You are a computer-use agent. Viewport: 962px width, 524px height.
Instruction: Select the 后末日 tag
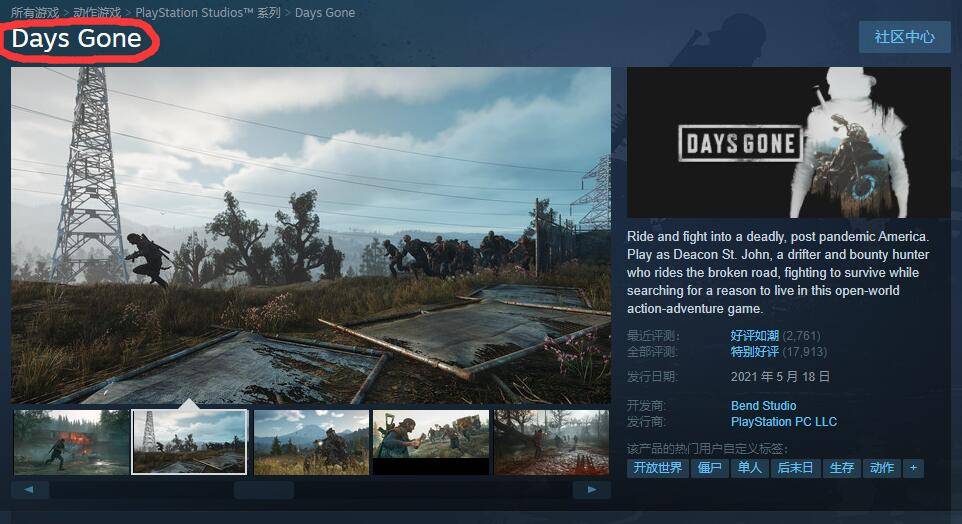tap(795, 468)
